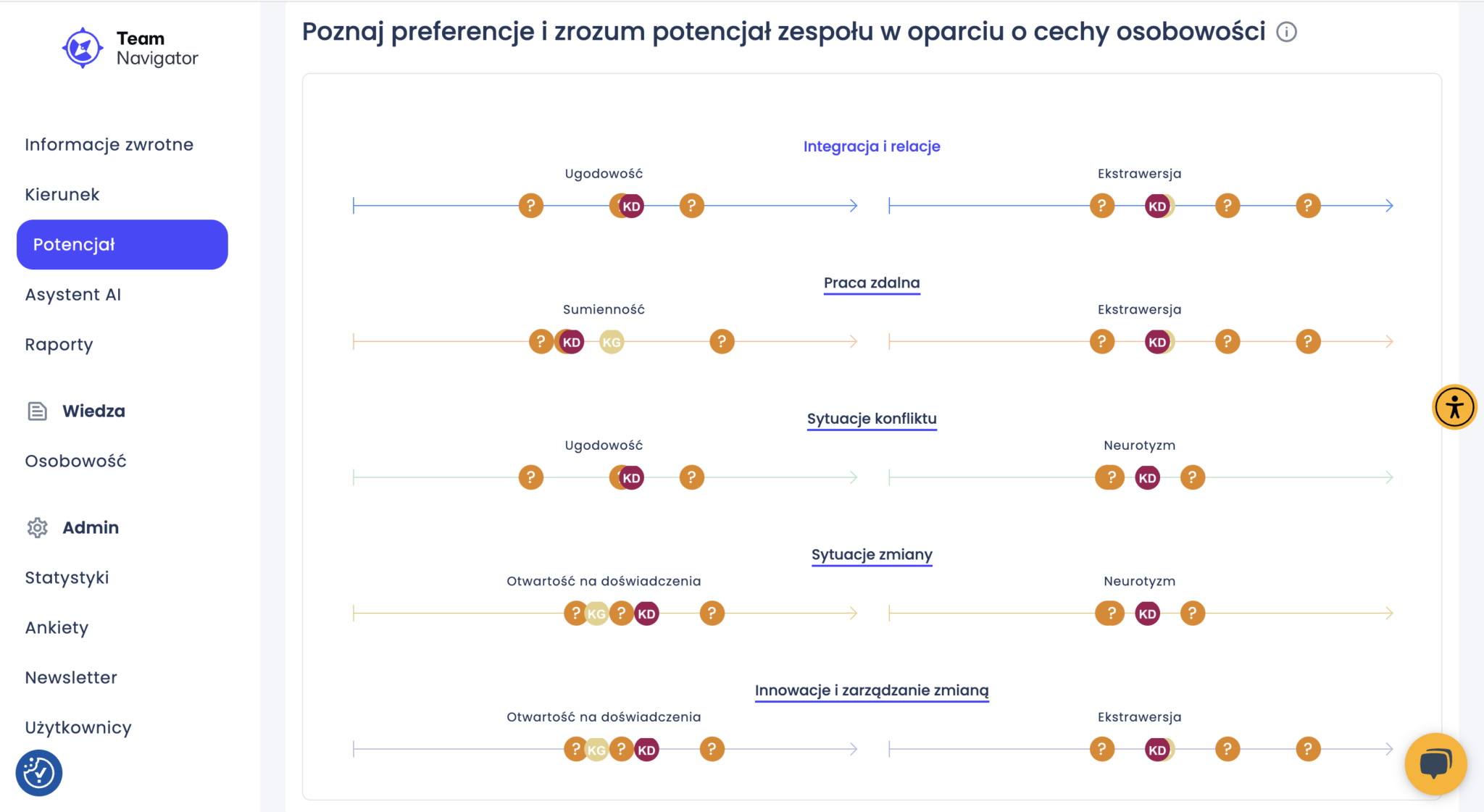Click the Integracja i relacje heading link
This screenshot has width=1484, height=812.
pyautogui.click(x=872, y=146)
